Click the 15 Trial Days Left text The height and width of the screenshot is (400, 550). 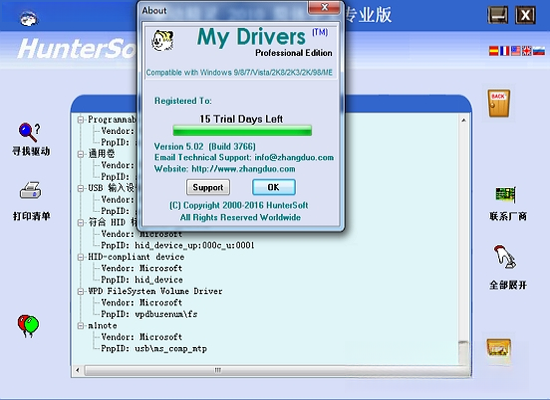(241, 119)
